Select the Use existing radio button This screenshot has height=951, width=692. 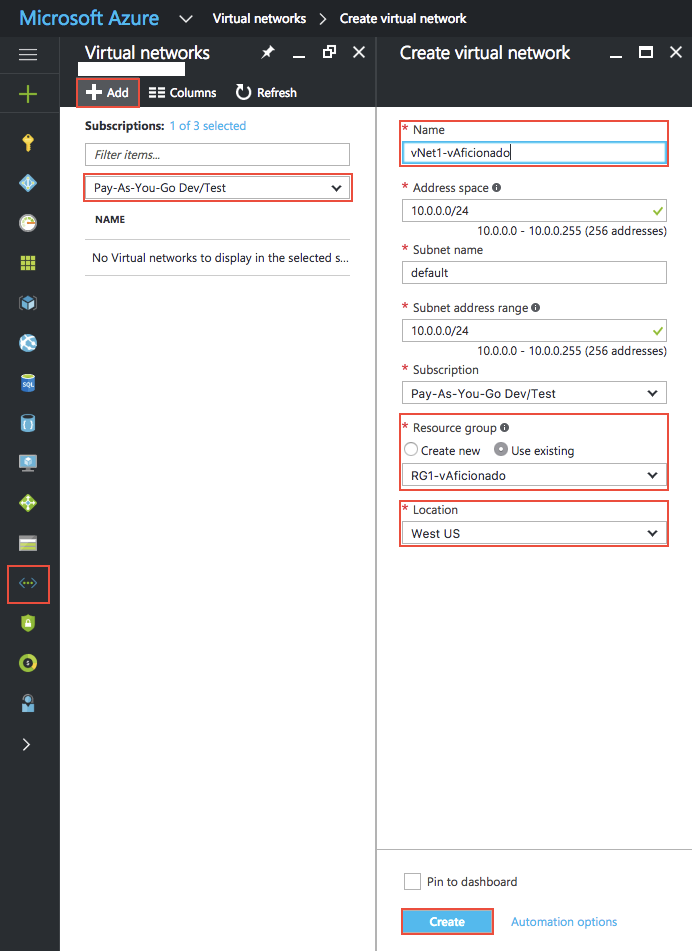point(501,449)
